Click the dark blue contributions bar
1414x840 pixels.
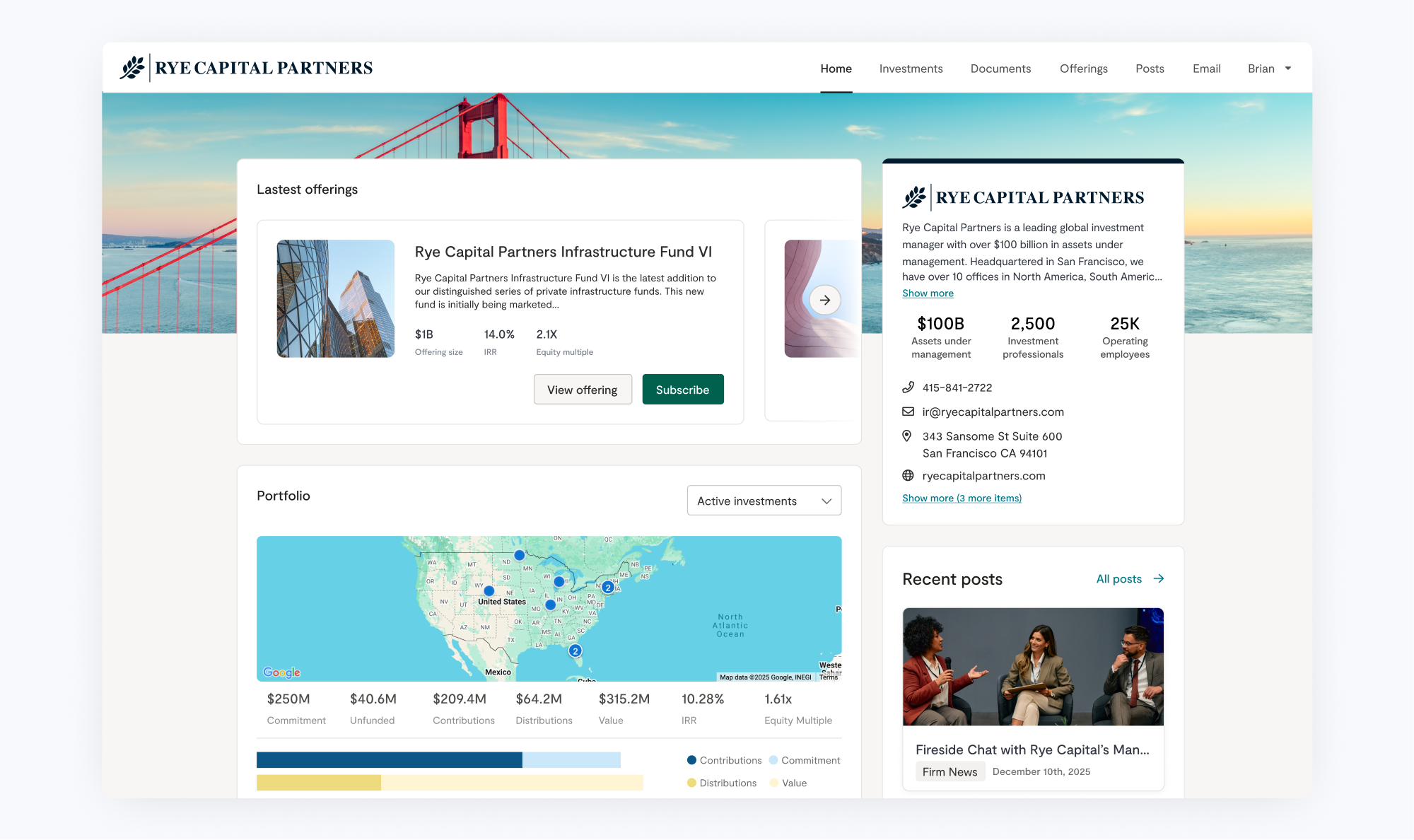(389, 760)
